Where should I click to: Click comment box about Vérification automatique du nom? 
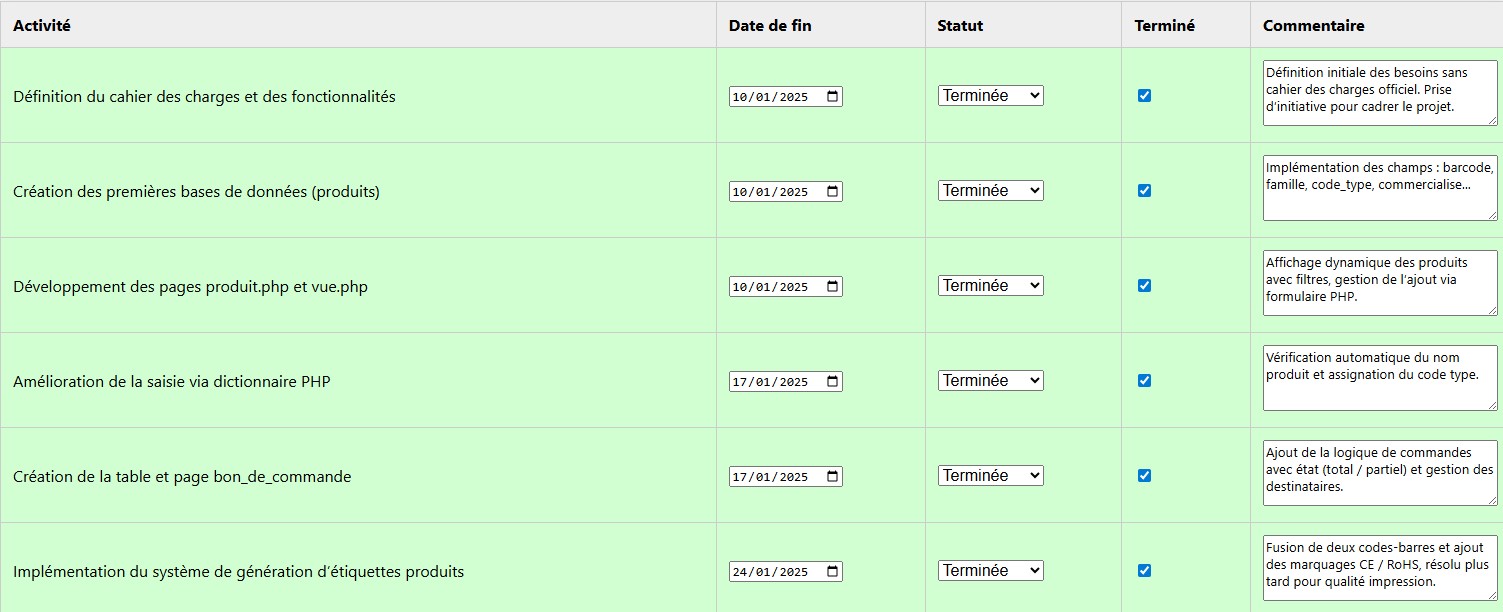tap(1379, 378)
